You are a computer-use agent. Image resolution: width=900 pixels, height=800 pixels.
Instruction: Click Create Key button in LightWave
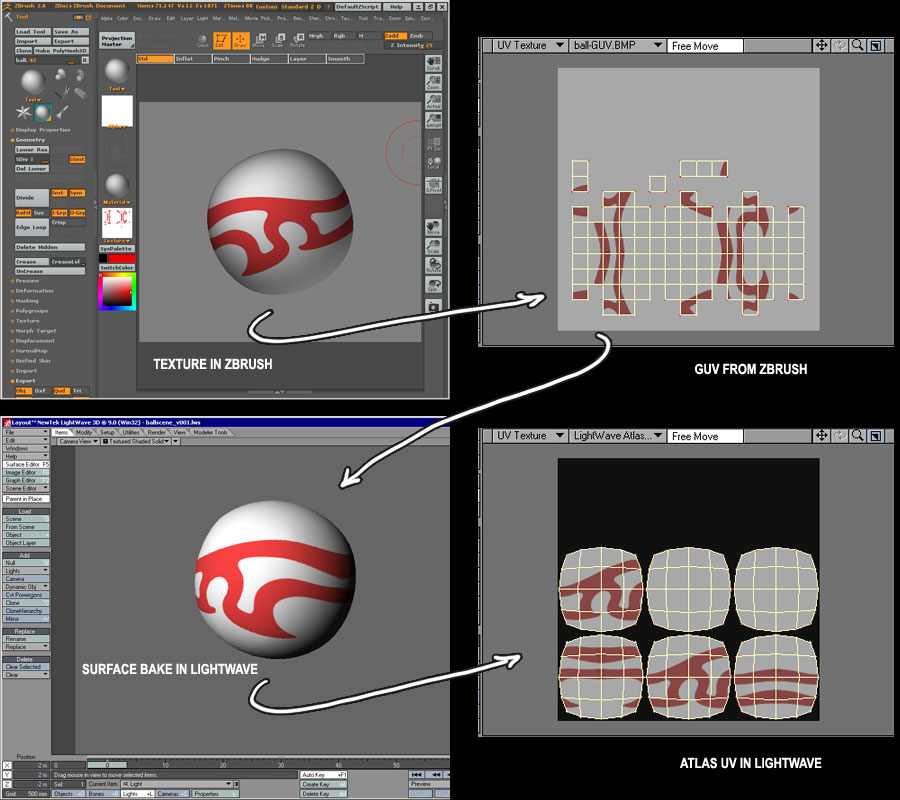pyautogui.click(x=324, y=784)
